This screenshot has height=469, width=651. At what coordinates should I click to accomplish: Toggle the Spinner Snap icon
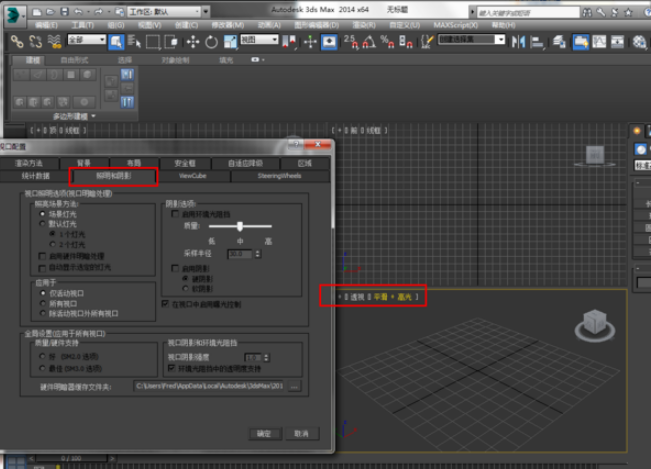[405, 42]
